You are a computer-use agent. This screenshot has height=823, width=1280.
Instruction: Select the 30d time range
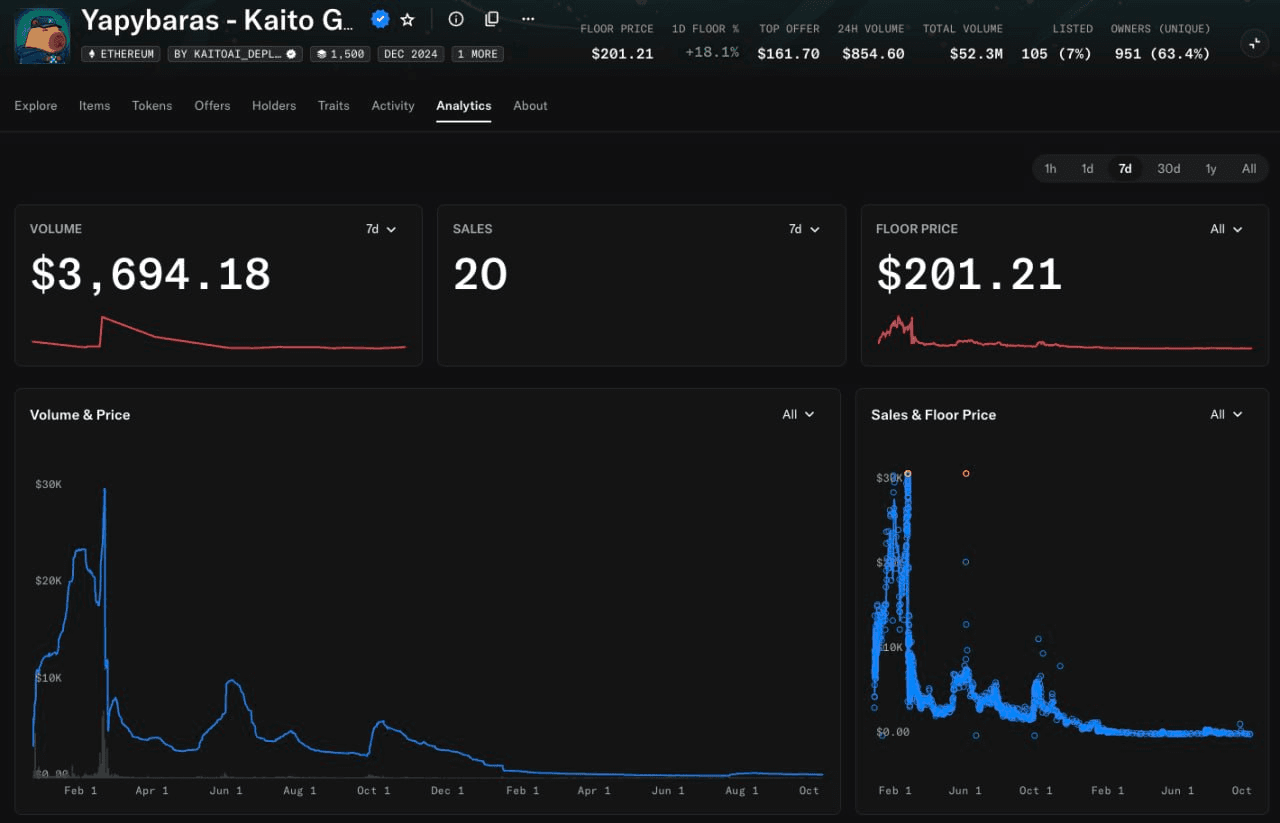point(1168,169)
